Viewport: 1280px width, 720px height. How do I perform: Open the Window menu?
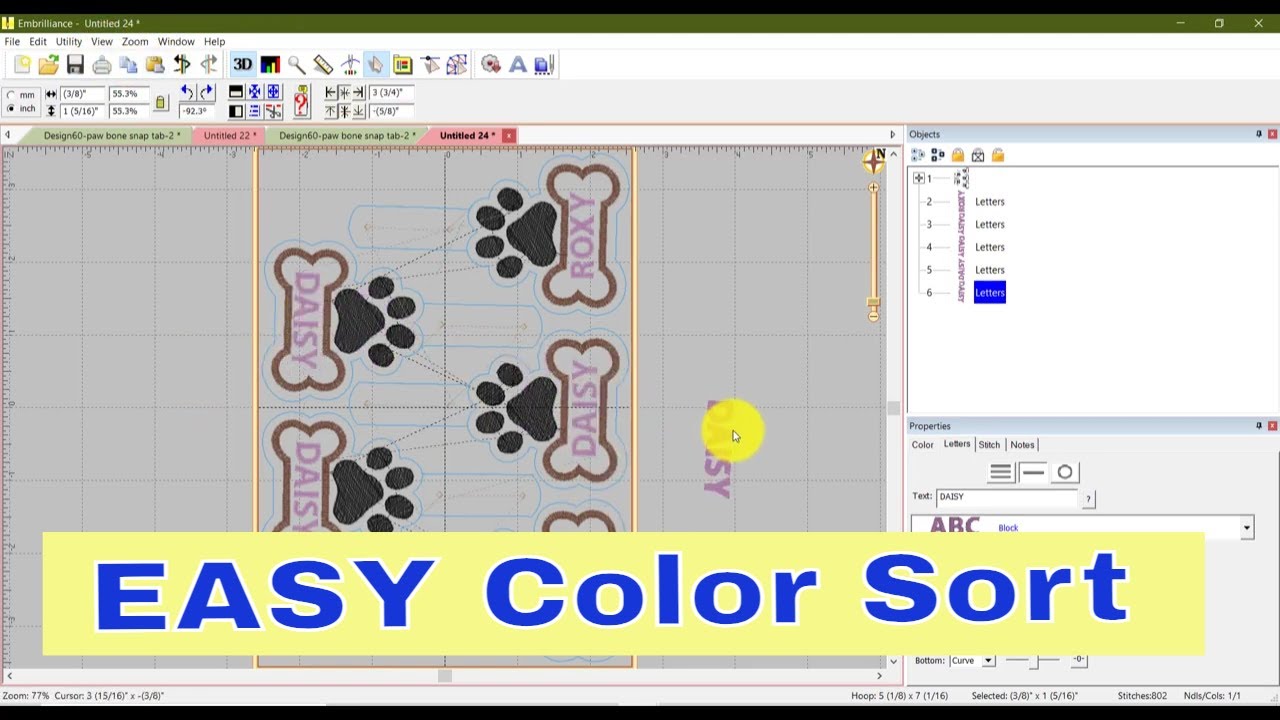[x=176, y=42]
